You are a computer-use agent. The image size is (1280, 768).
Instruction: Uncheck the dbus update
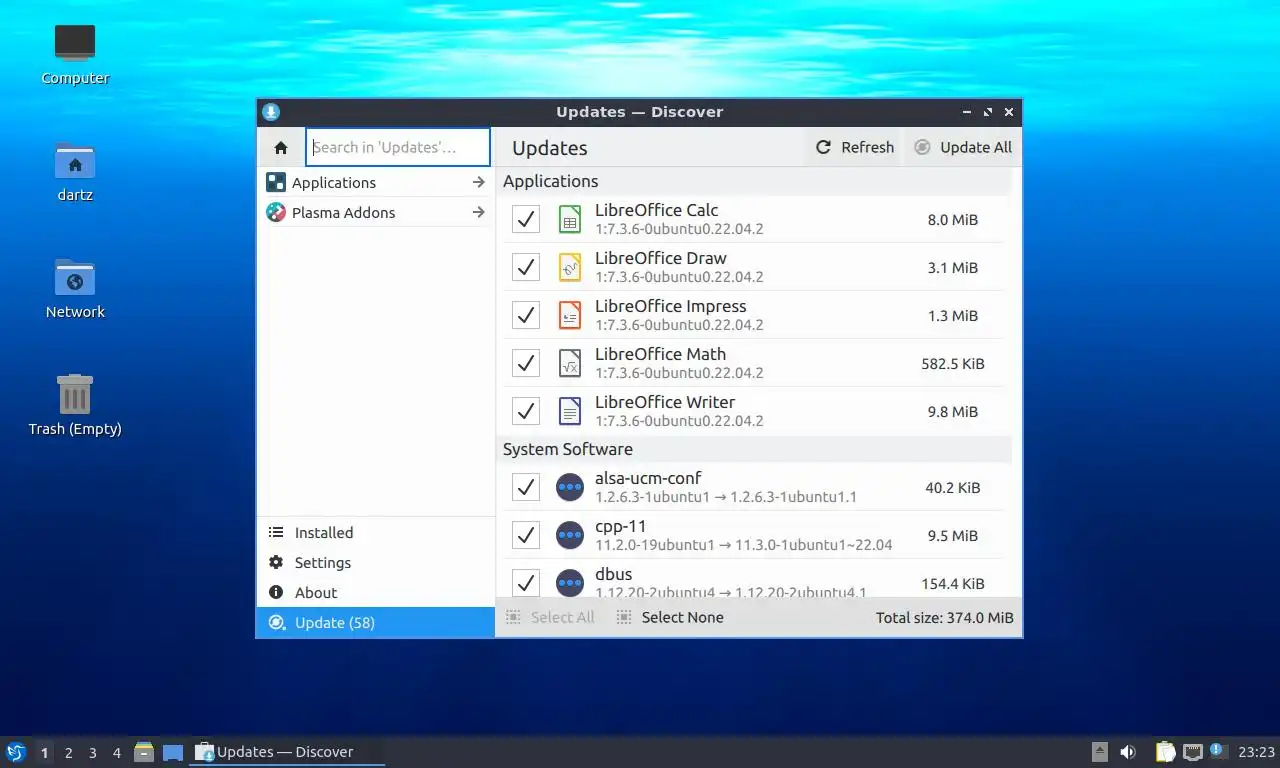[x=526, y=583]
